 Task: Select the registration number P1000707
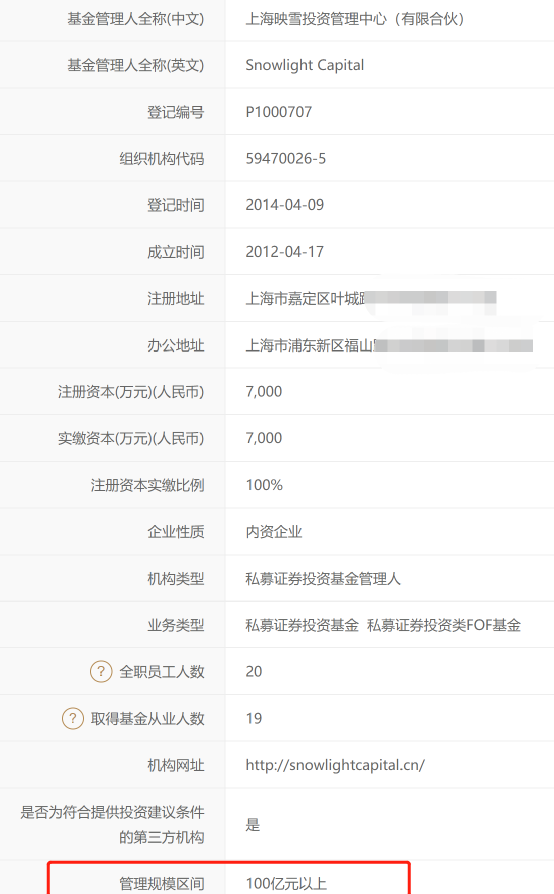[279, 112]
